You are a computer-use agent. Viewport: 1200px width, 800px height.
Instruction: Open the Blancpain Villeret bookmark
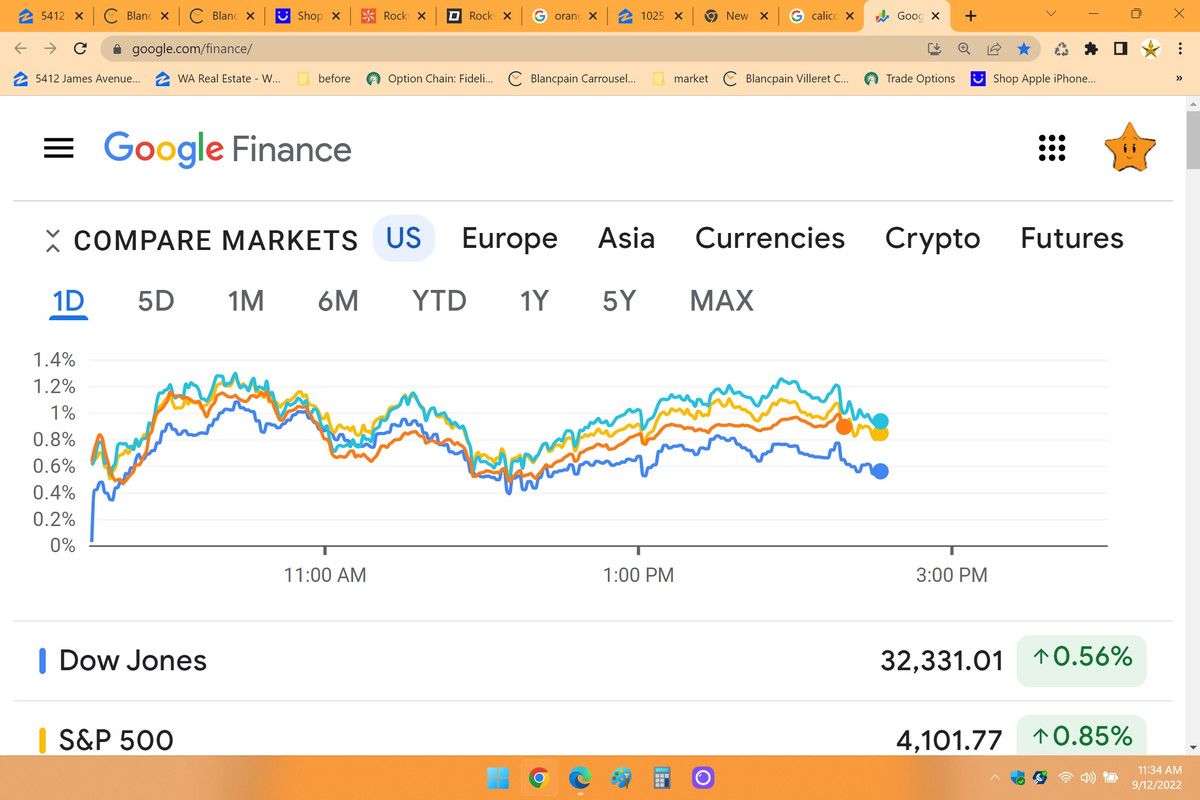click(x=785, y=78)
